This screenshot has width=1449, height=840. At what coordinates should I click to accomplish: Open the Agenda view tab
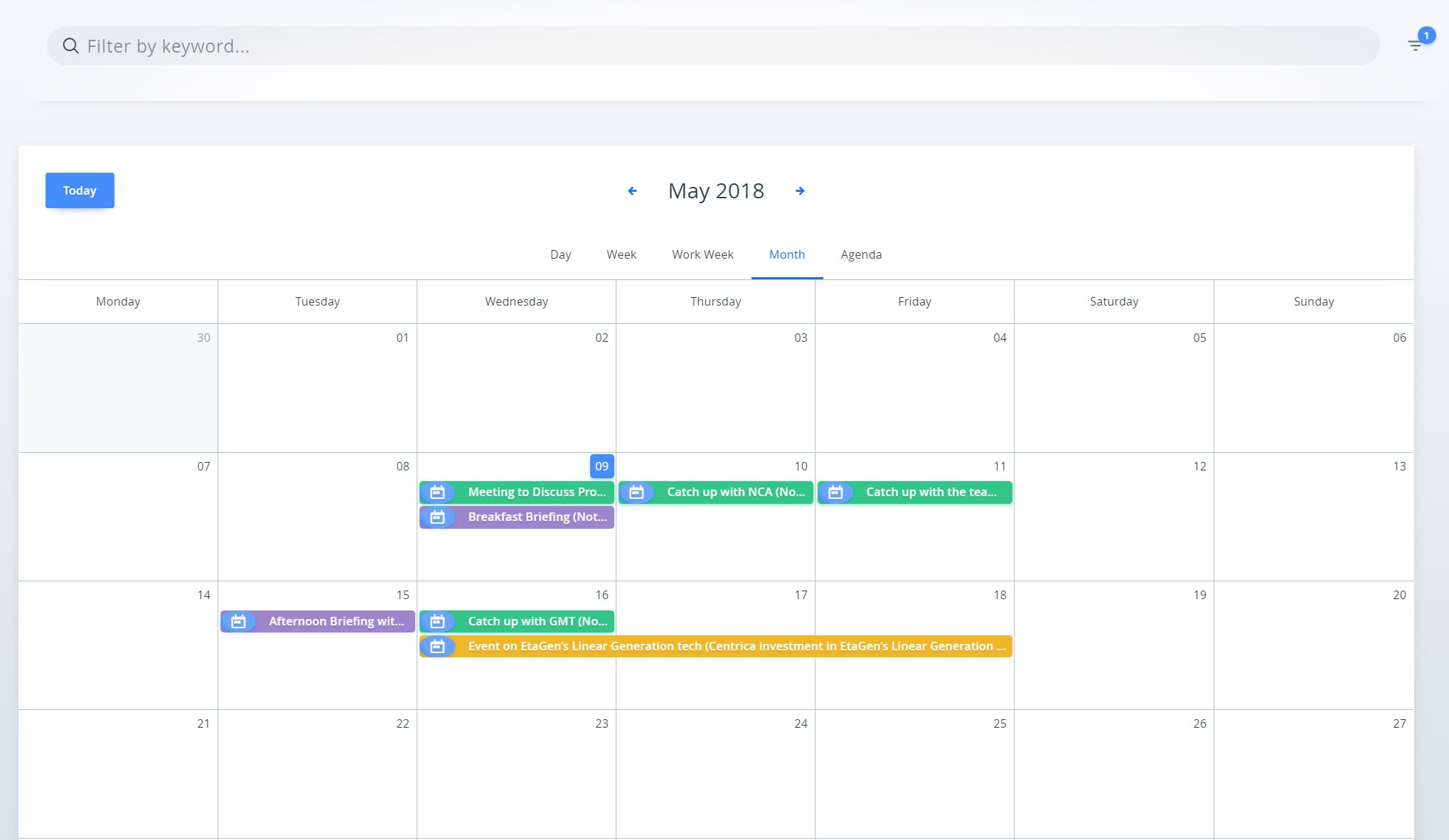[861, 254]
